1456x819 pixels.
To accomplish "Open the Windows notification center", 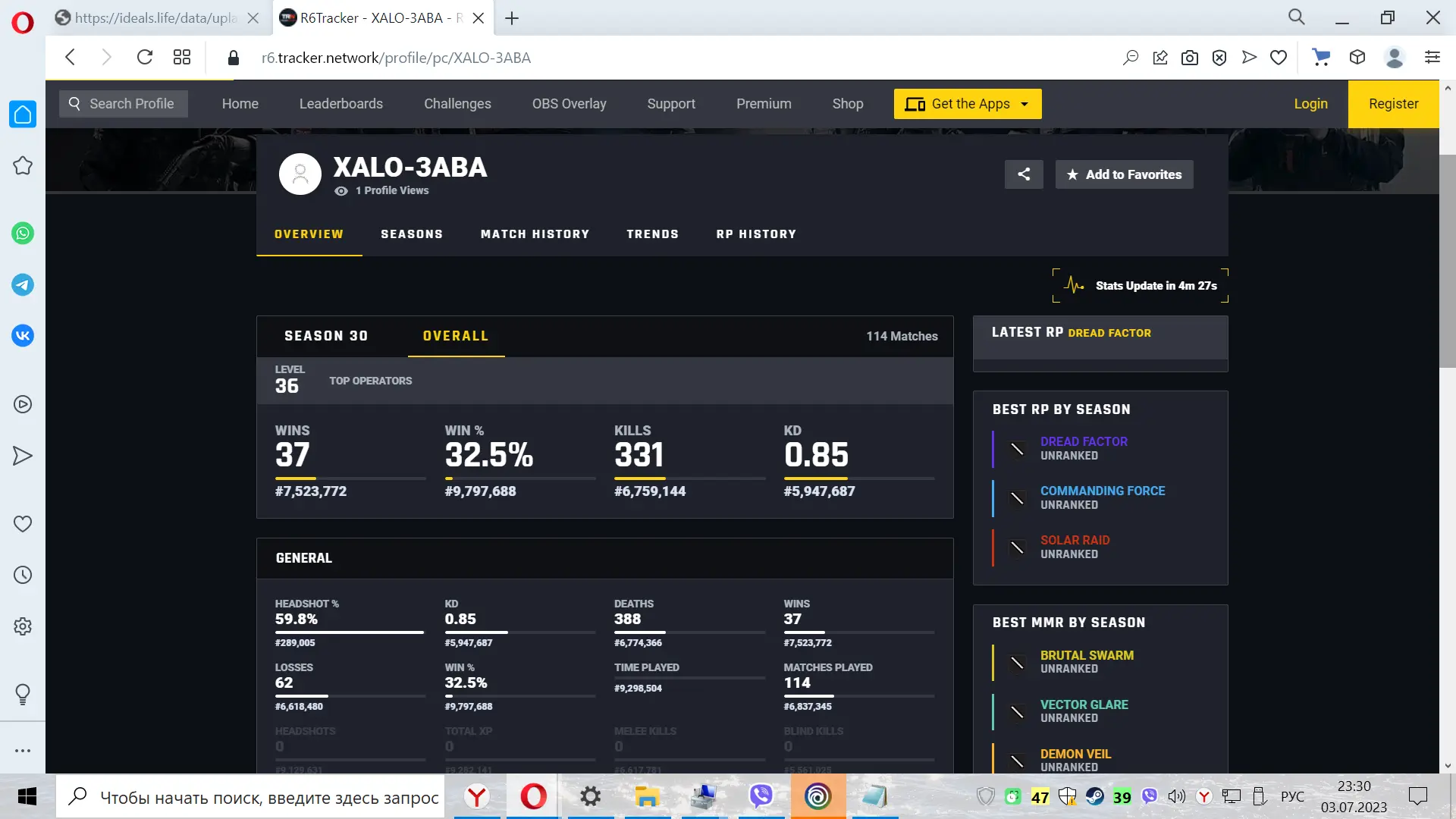I will pyautogui.click(x=1417, y=796).
